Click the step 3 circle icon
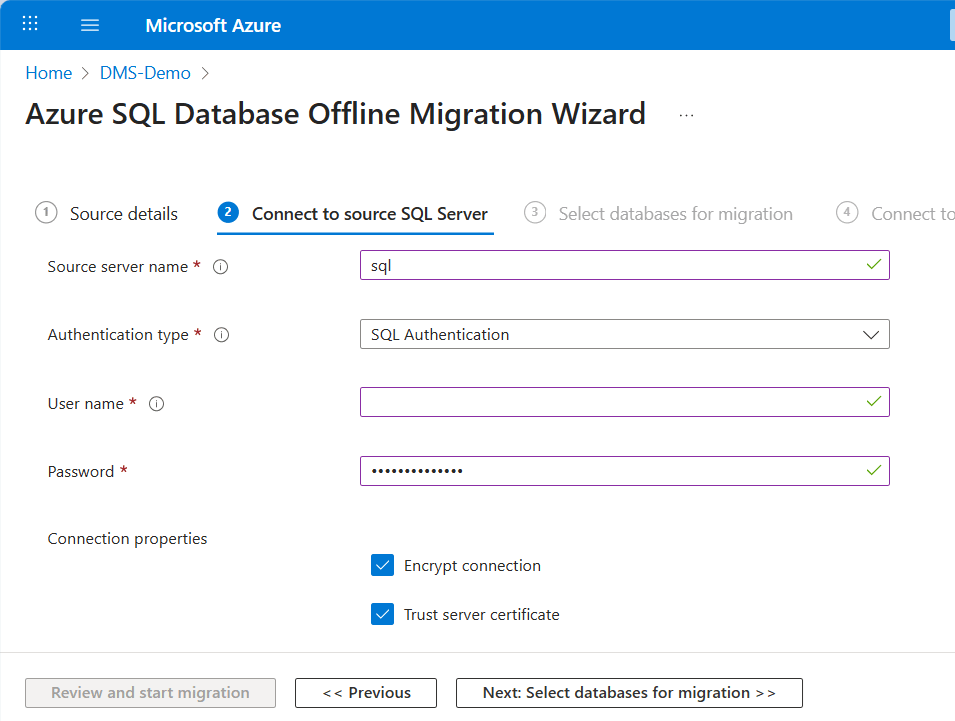955x721 pixels. pos(535,213)
